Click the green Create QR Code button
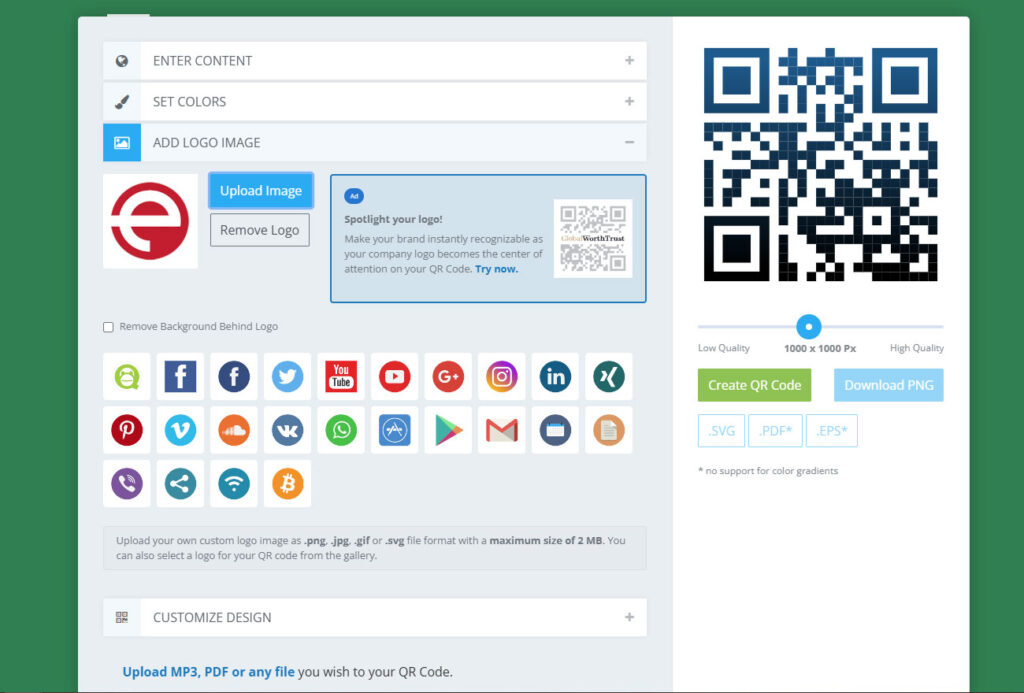Screen dimensions: 1024x693 754,385
